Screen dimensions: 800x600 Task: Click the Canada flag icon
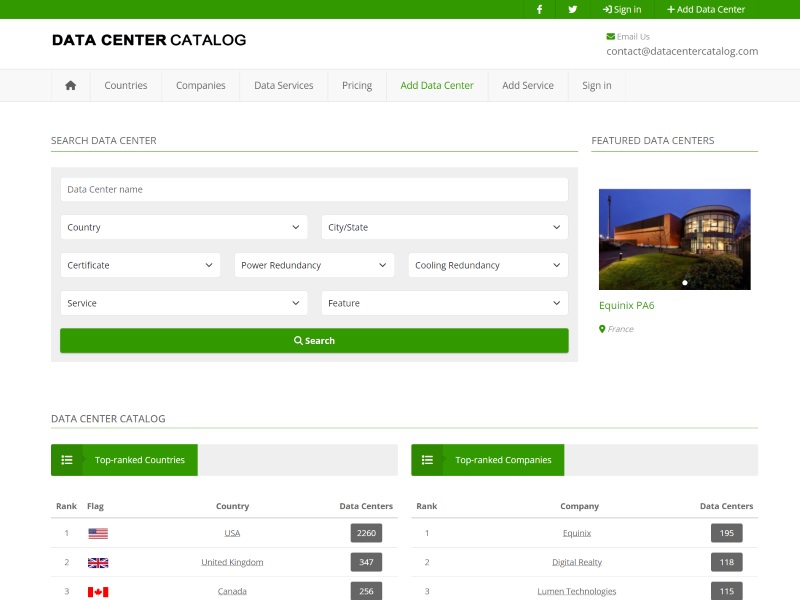(x=96, y=590)
